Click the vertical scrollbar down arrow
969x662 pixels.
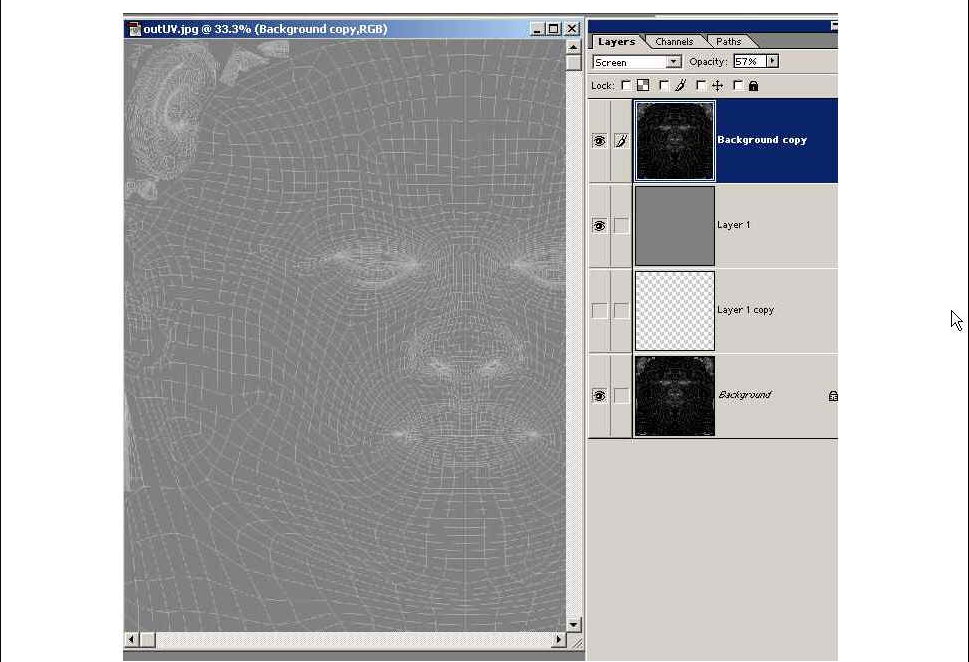pyautogui.click(x=573, y=625)
